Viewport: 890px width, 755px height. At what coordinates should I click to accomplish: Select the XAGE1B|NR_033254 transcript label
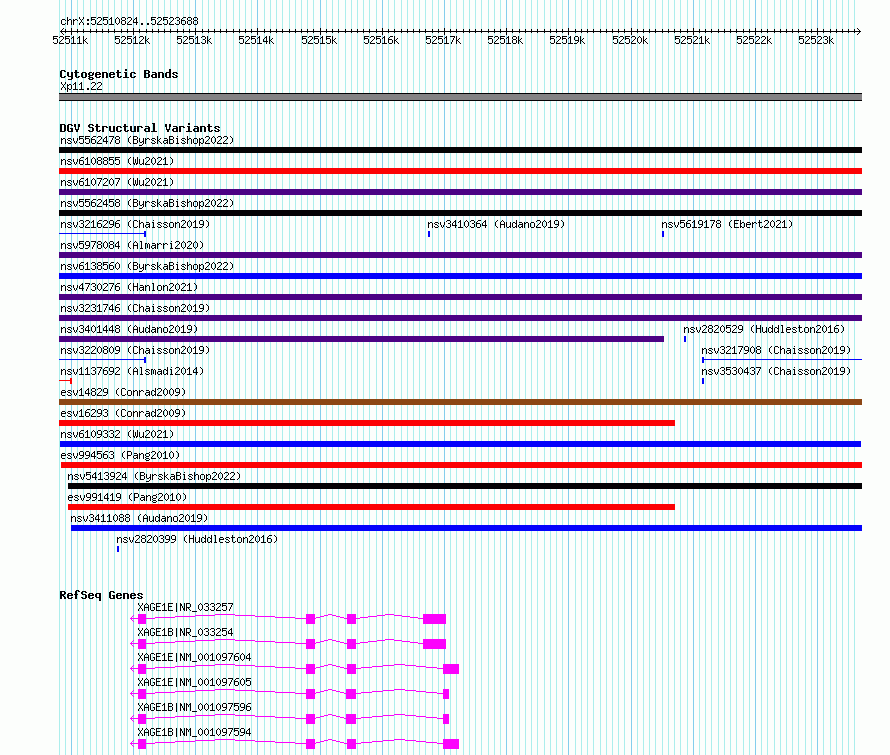(185, 632)
